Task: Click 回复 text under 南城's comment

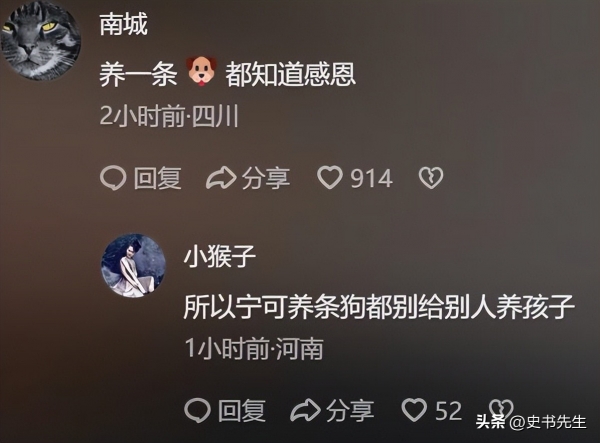Action: pyautogui.click(x=158, y=178)
